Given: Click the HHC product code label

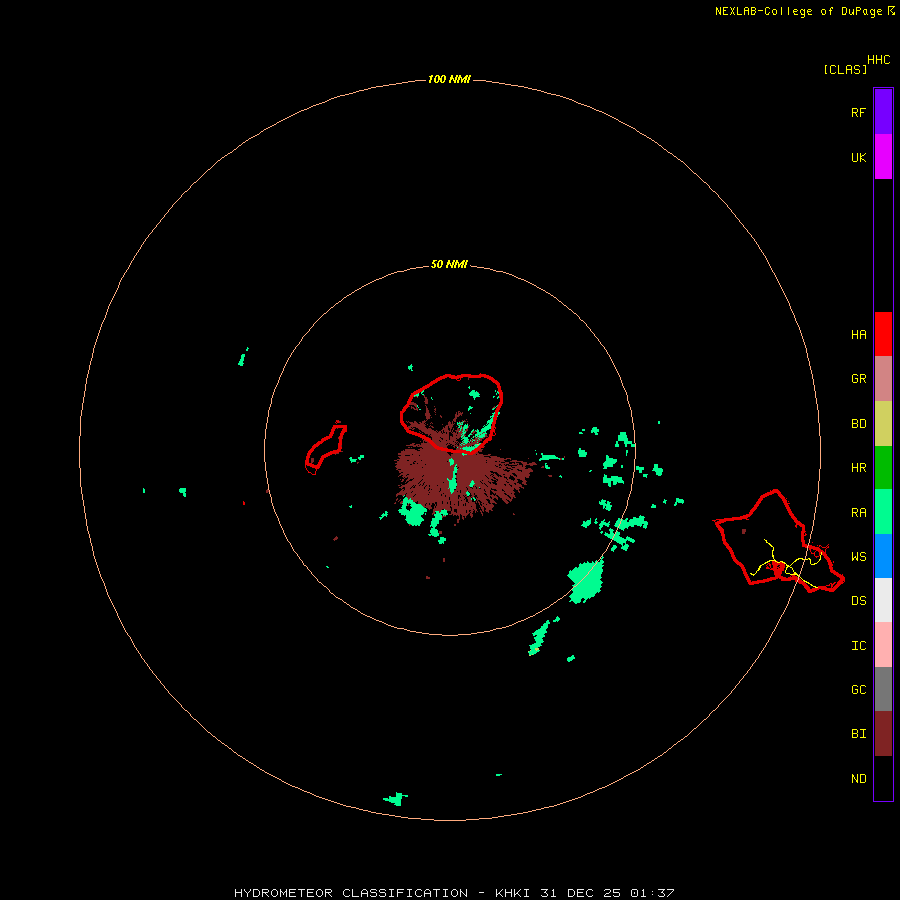Looking at the screenshot, I should point(878,60).
